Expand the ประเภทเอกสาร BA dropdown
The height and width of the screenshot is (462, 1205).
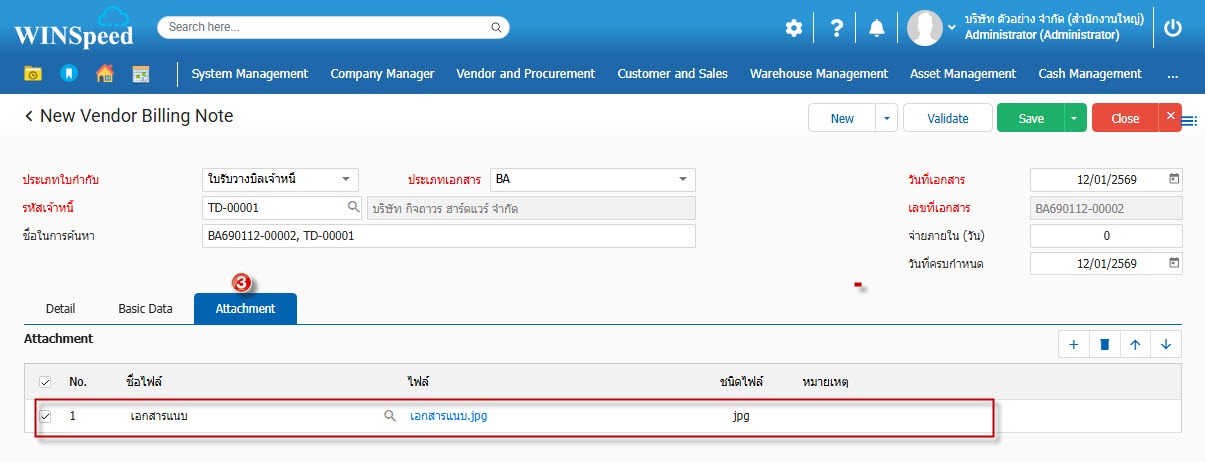pyautogui.click(x=683, y=180)
